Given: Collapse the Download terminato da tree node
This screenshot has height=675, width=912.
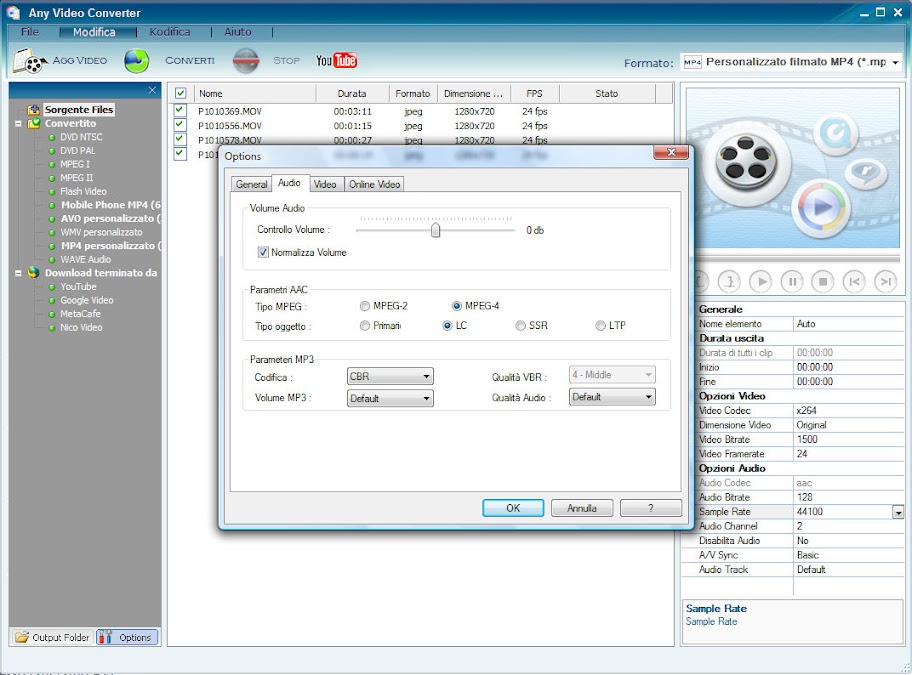Looking at the screenshot, I should point(18,273).
